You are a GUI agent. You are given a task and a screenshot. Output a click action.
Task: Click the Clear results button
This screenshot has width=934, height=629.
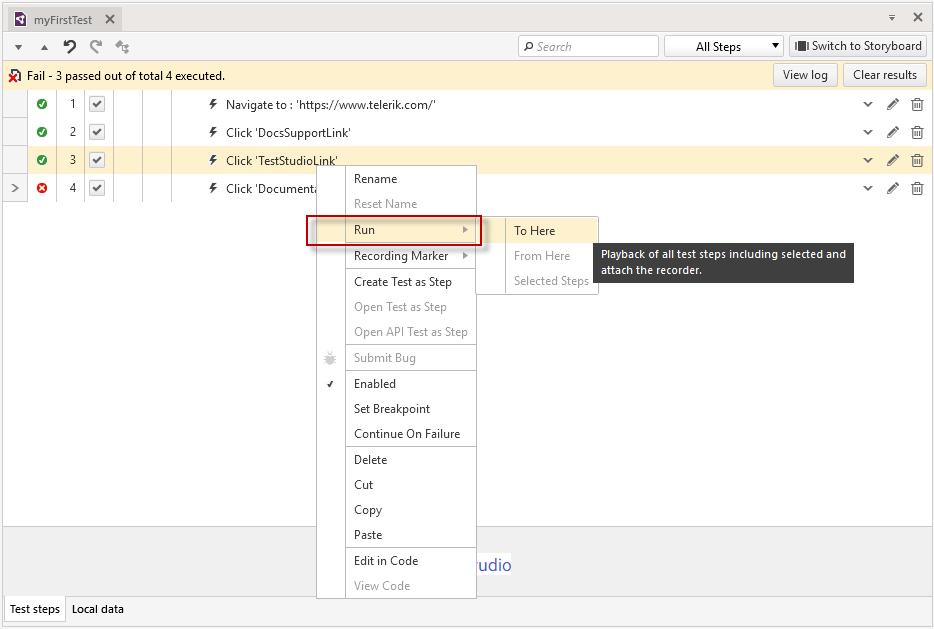(x=884, y=75)
